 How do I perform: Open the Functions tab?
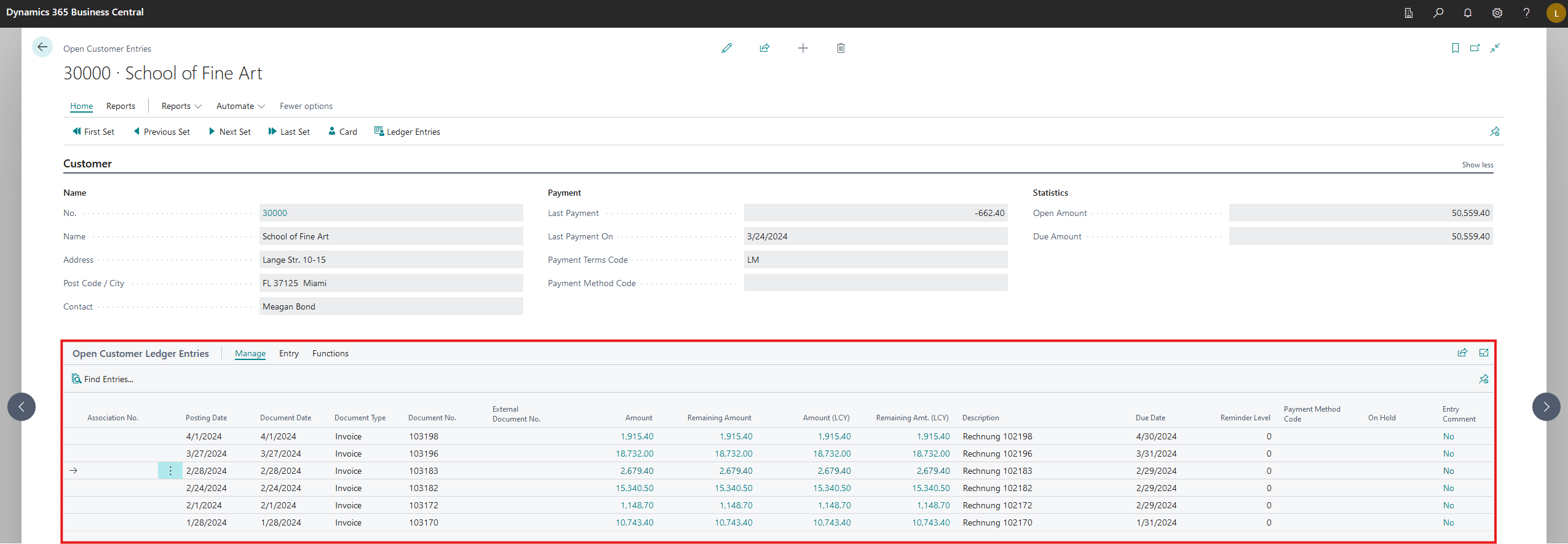330,353
